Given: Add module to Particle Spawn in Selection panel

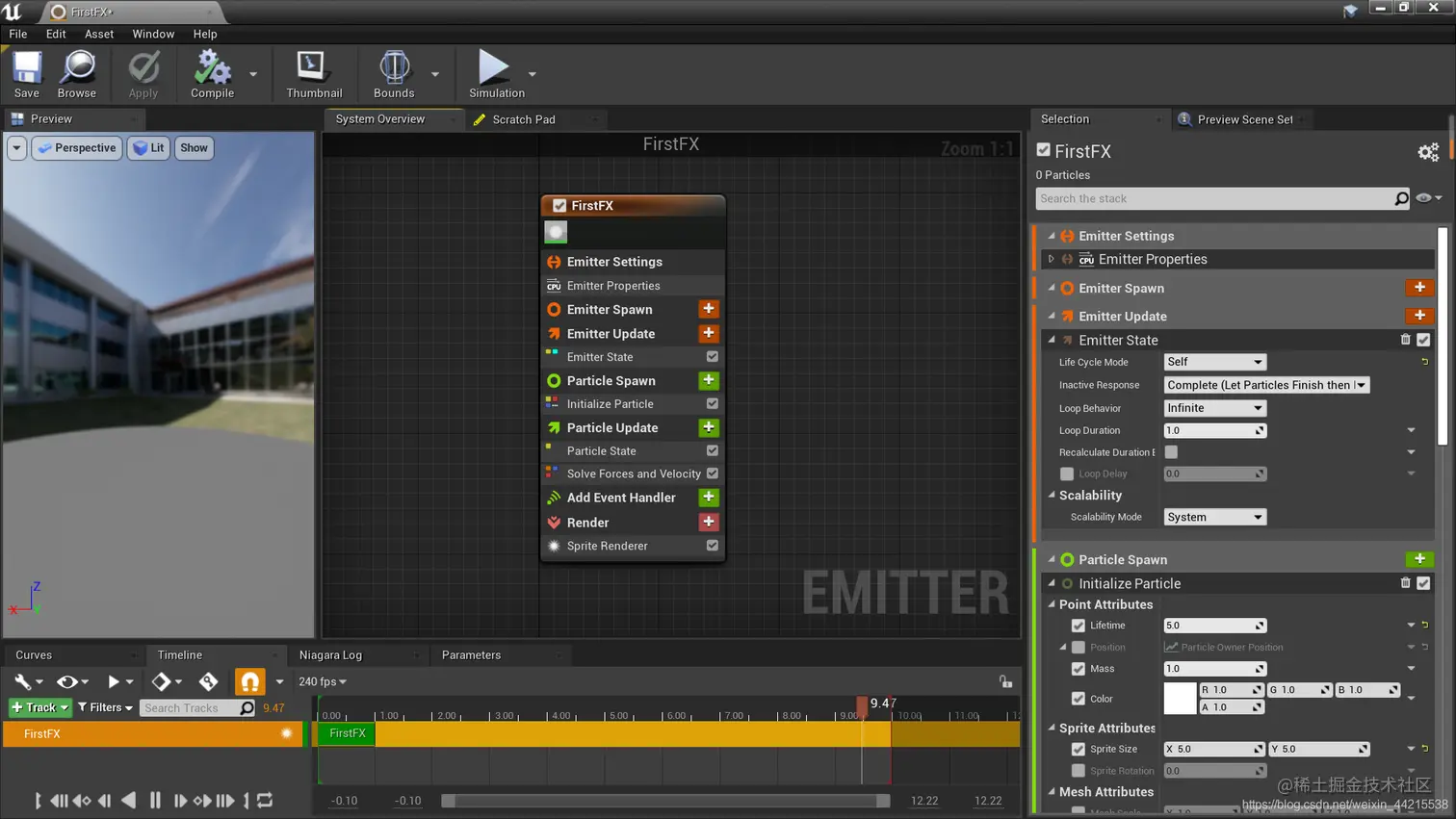Looking at the screenshot, I should click(1419, 559).
